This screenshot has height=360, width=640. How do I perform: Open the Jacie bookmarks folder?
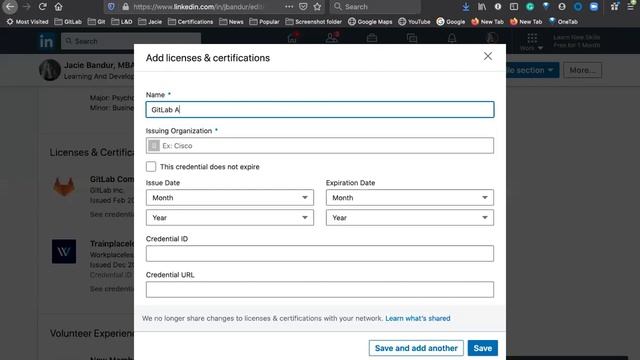(150, 22)
